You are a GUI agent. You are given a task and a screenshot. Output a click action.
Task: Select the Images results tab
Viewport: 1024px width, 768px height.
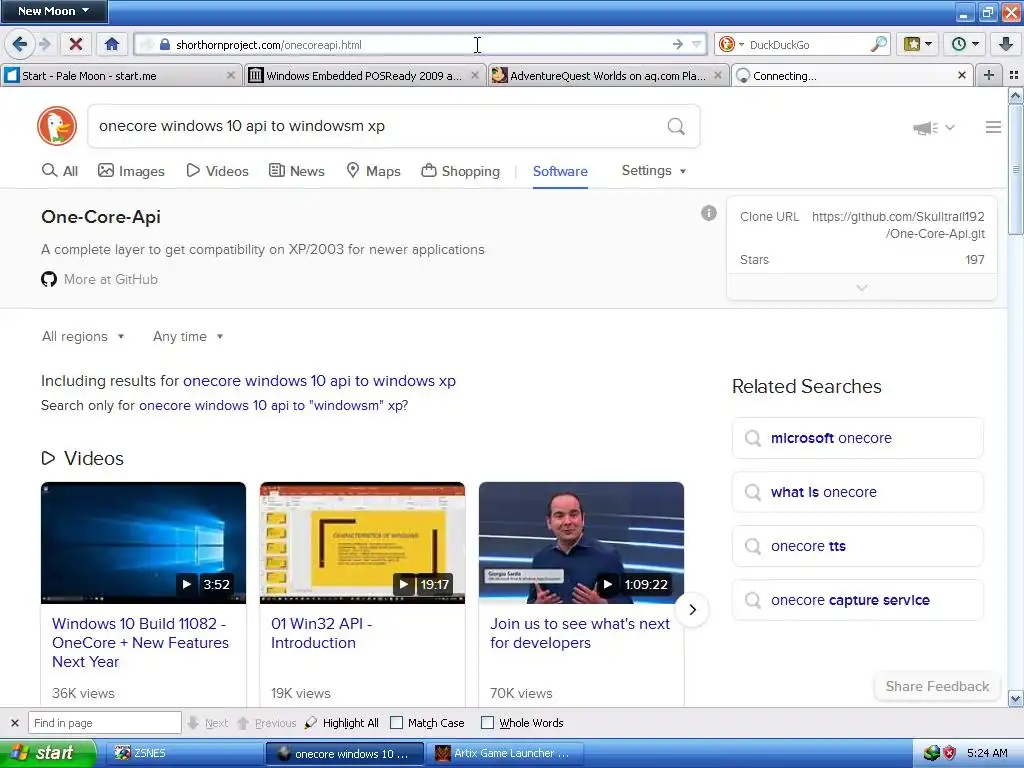click(x=131, y=171)
